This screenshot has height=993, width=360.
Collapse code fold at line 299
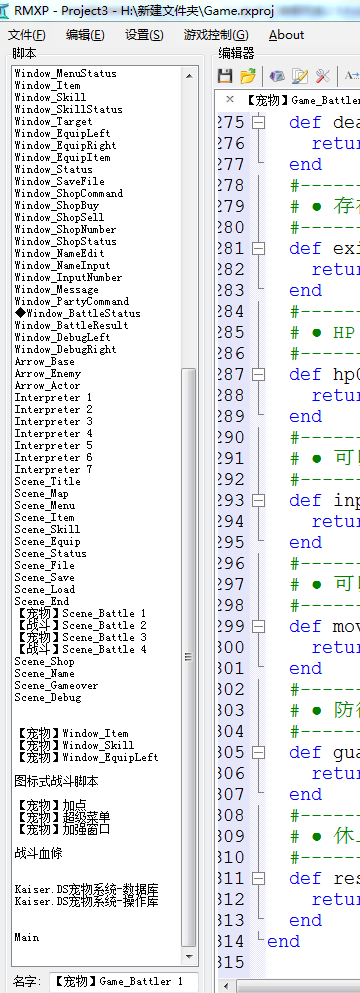pyautogui.click(x=258, y=626)
